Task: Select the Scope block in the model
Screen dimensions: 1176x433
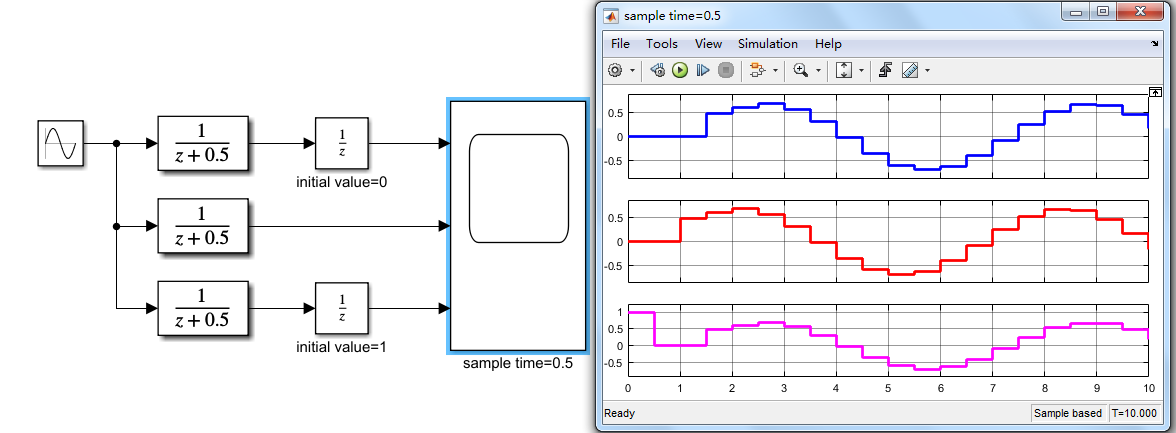Action: [x=518, y=226]
